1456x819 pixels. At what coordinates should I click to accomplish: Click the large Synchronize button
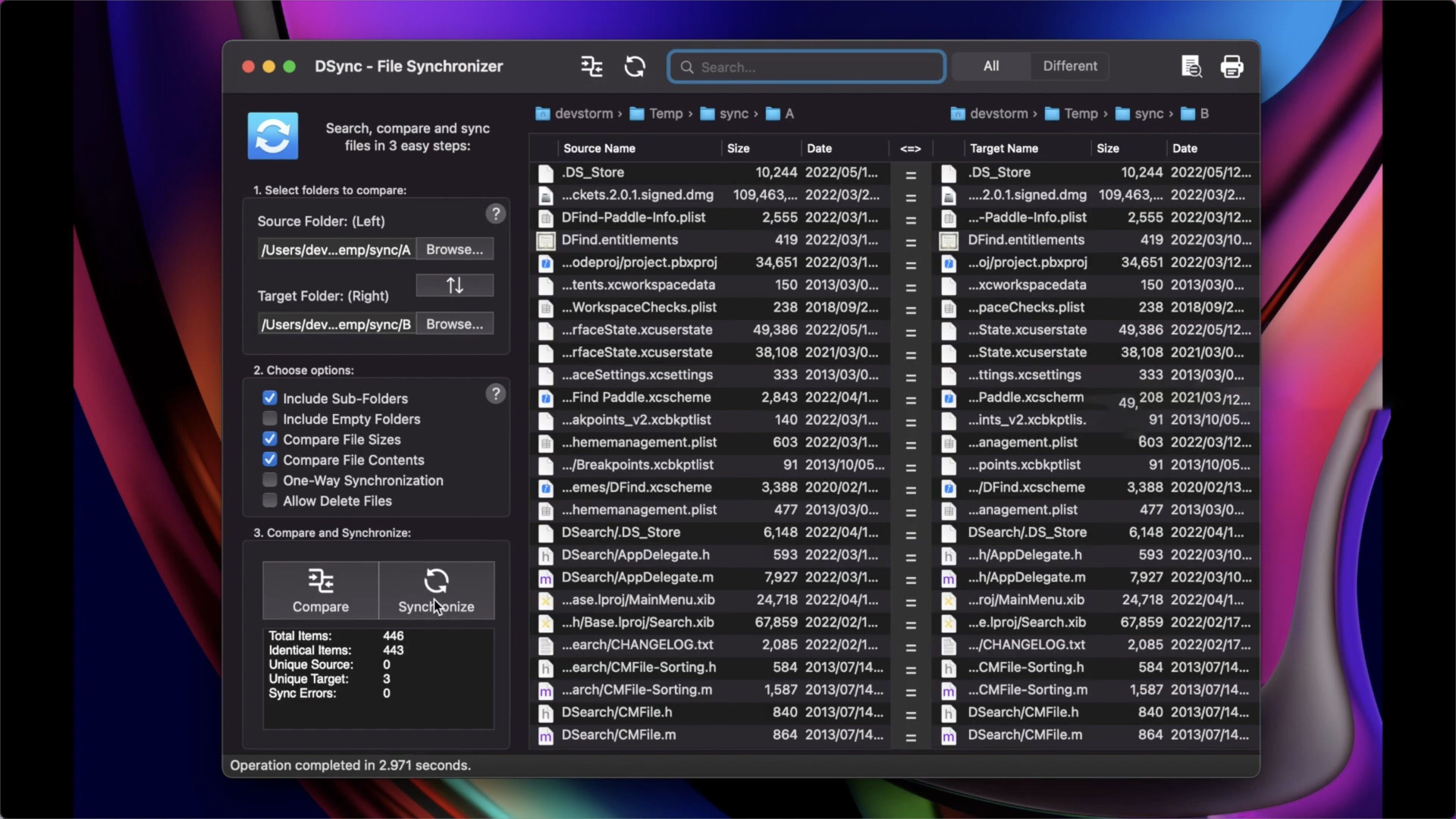tap(436, 590)
